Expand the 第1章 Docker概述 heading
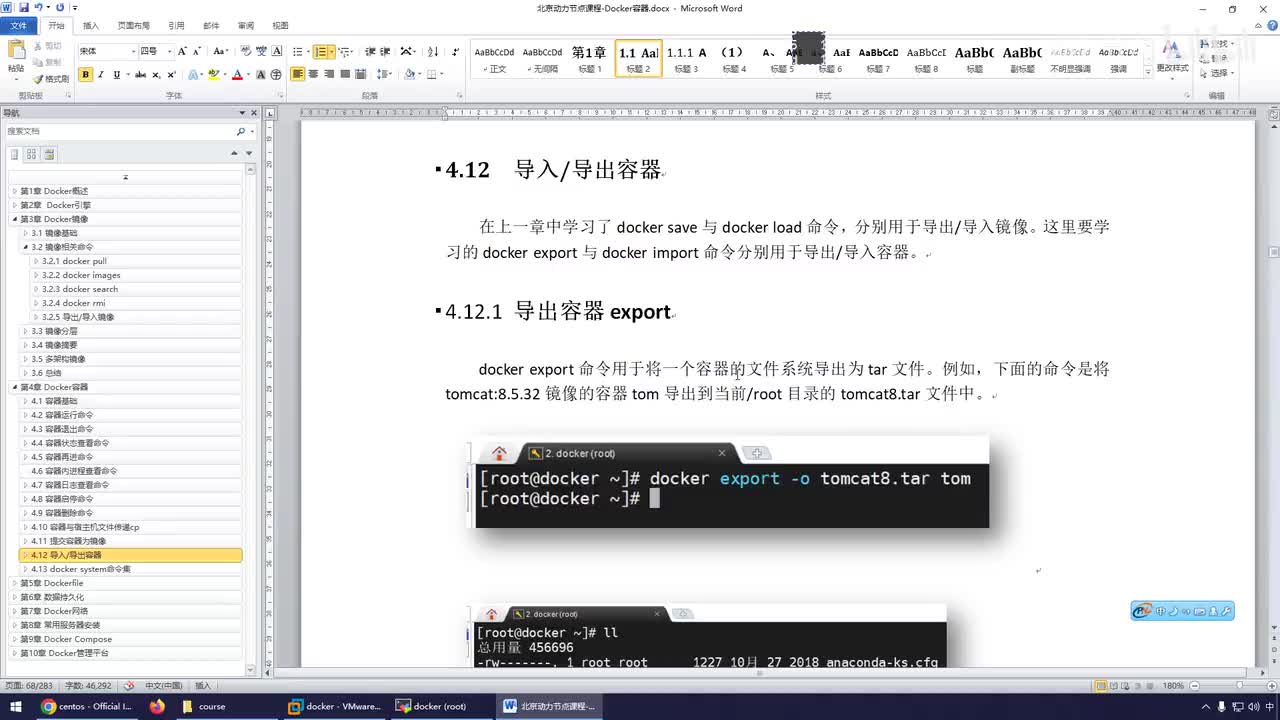Image resolution: width=1280 pixels, height=720 pixels. 15,191
